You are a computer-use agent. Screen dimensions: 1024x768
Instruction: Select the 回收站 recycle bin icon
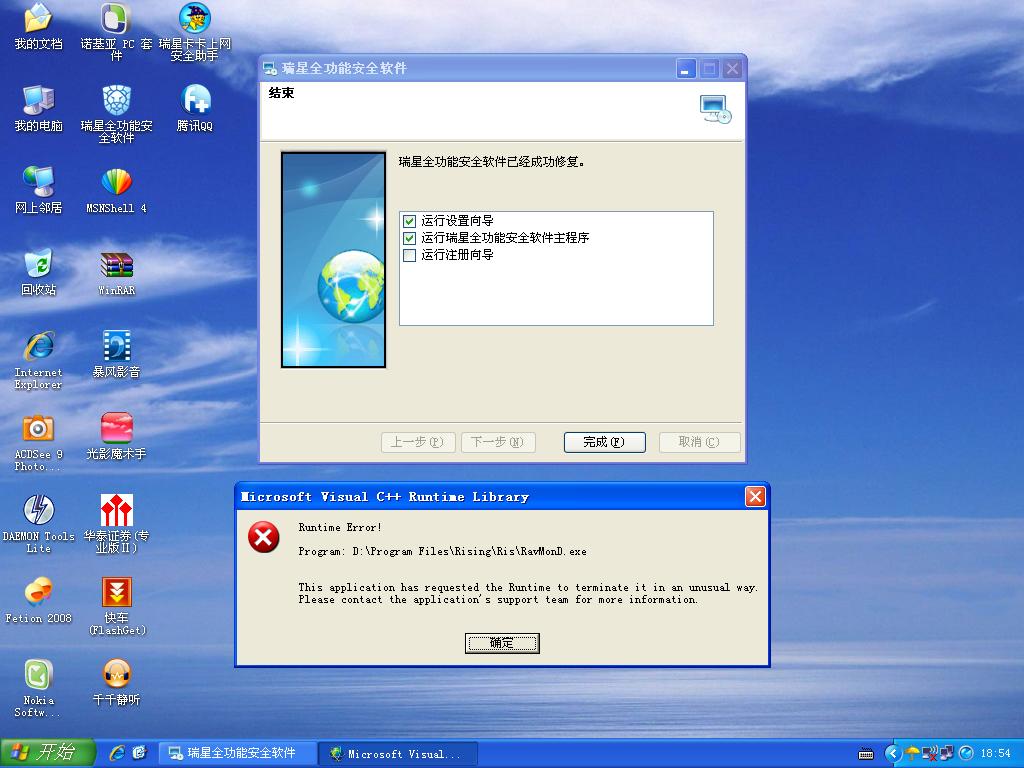(39, 273)
